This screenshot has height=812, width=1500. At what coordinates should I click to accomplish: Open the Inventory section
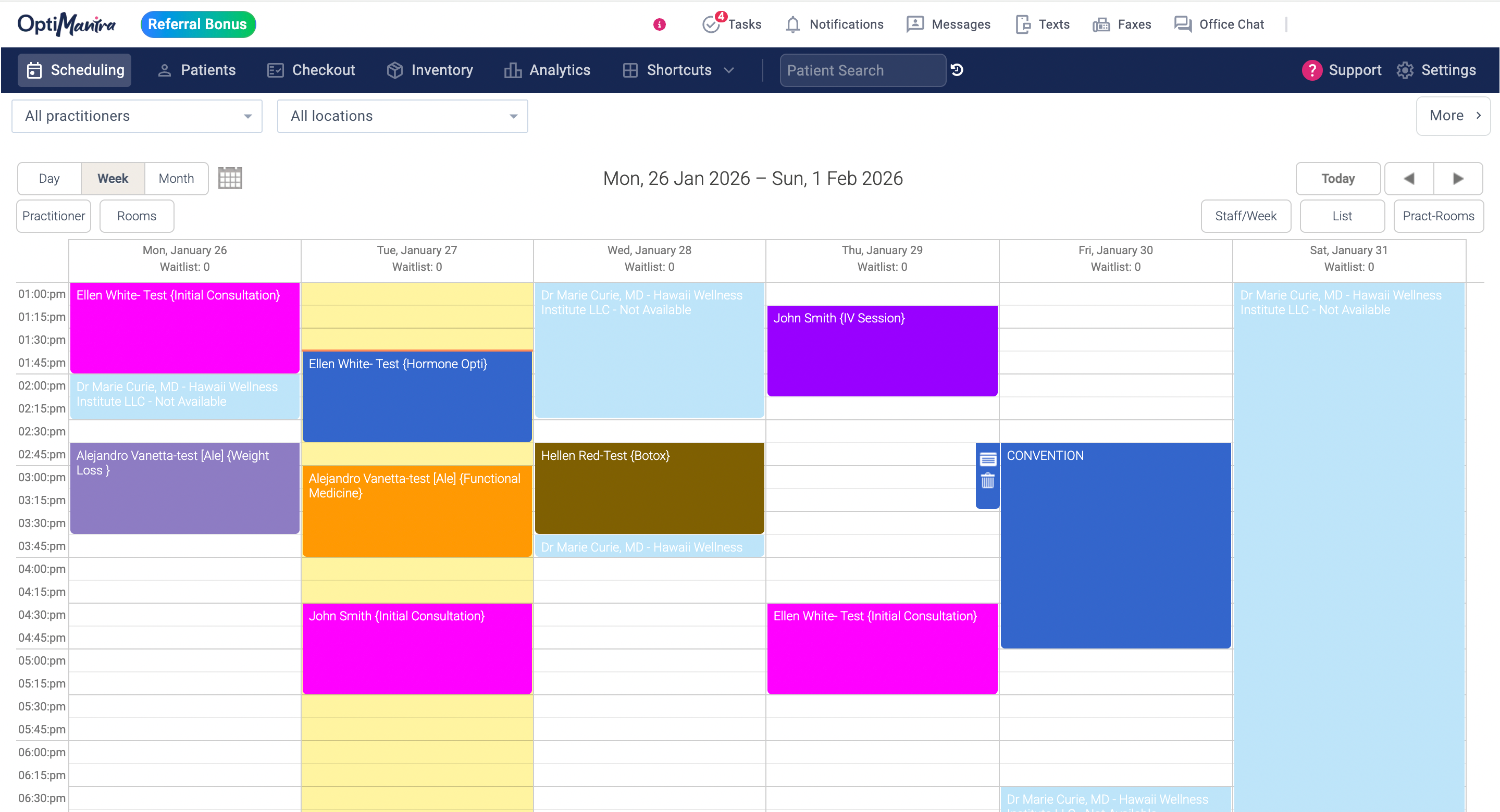[430, 70]
